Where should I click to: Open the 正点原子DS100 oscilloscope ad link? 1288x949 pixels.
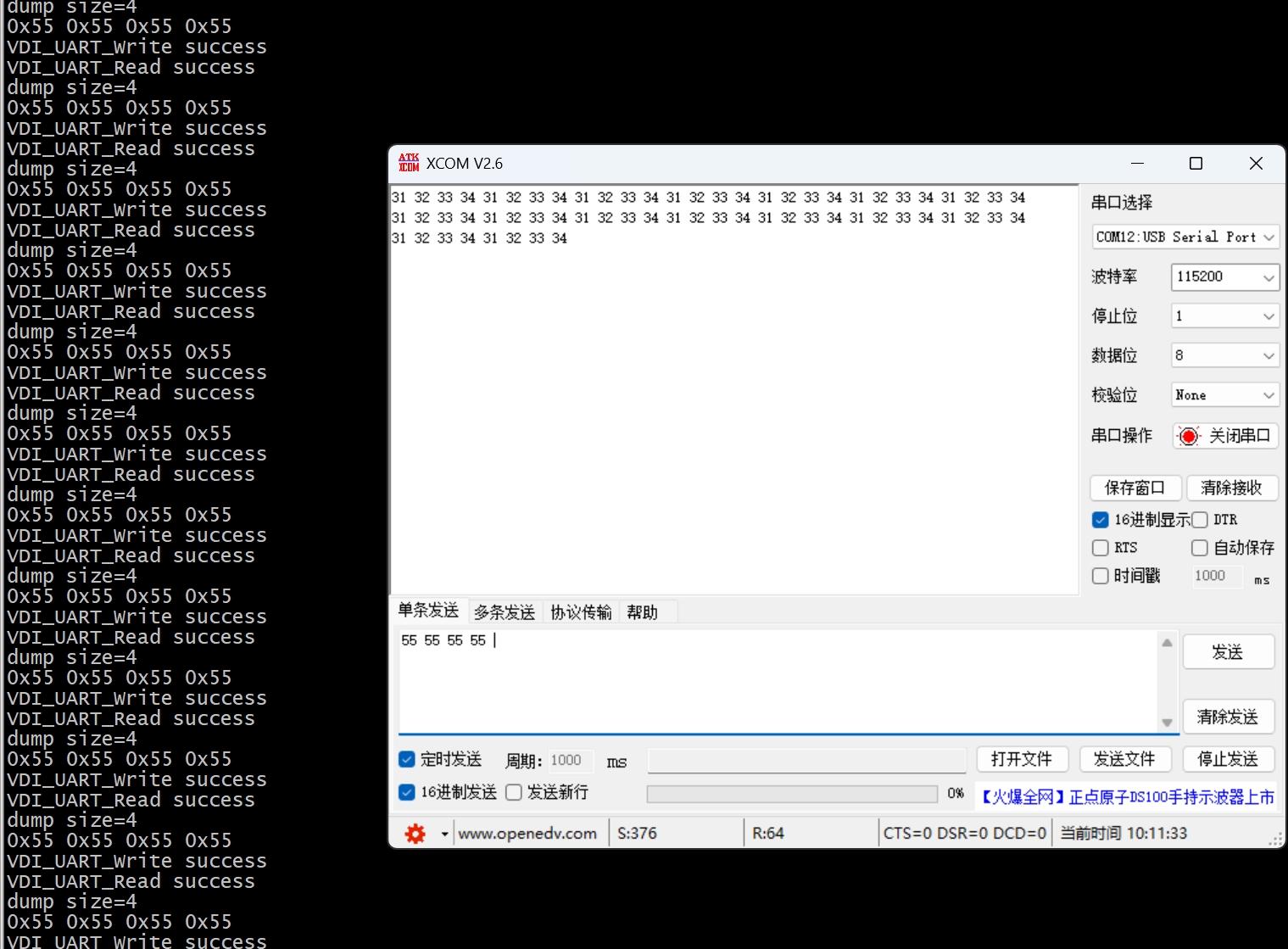coord(1127,797)
